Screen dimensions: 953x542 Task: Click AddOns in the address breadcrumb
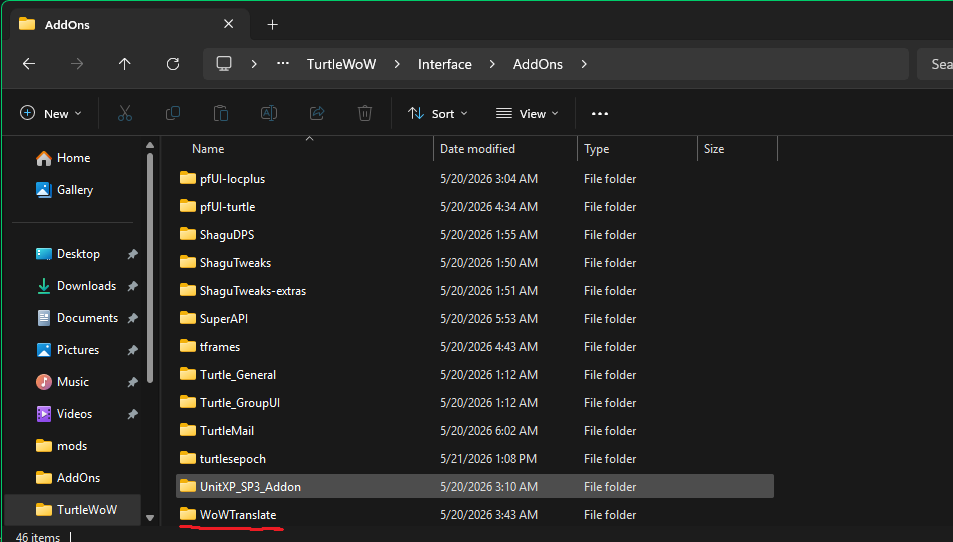click(538, 64)
